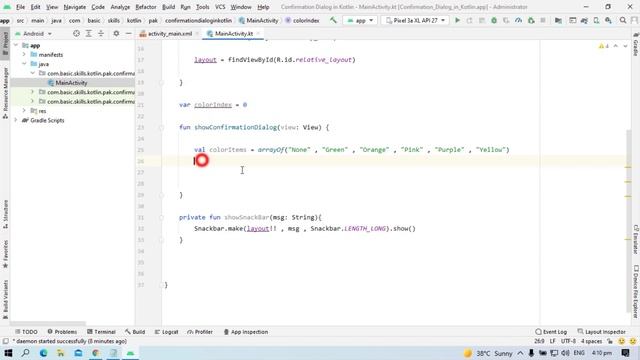The width and height of the screenshot is (640, 360).
Task: Open the Terminal tool window
Action: [101, 332]
